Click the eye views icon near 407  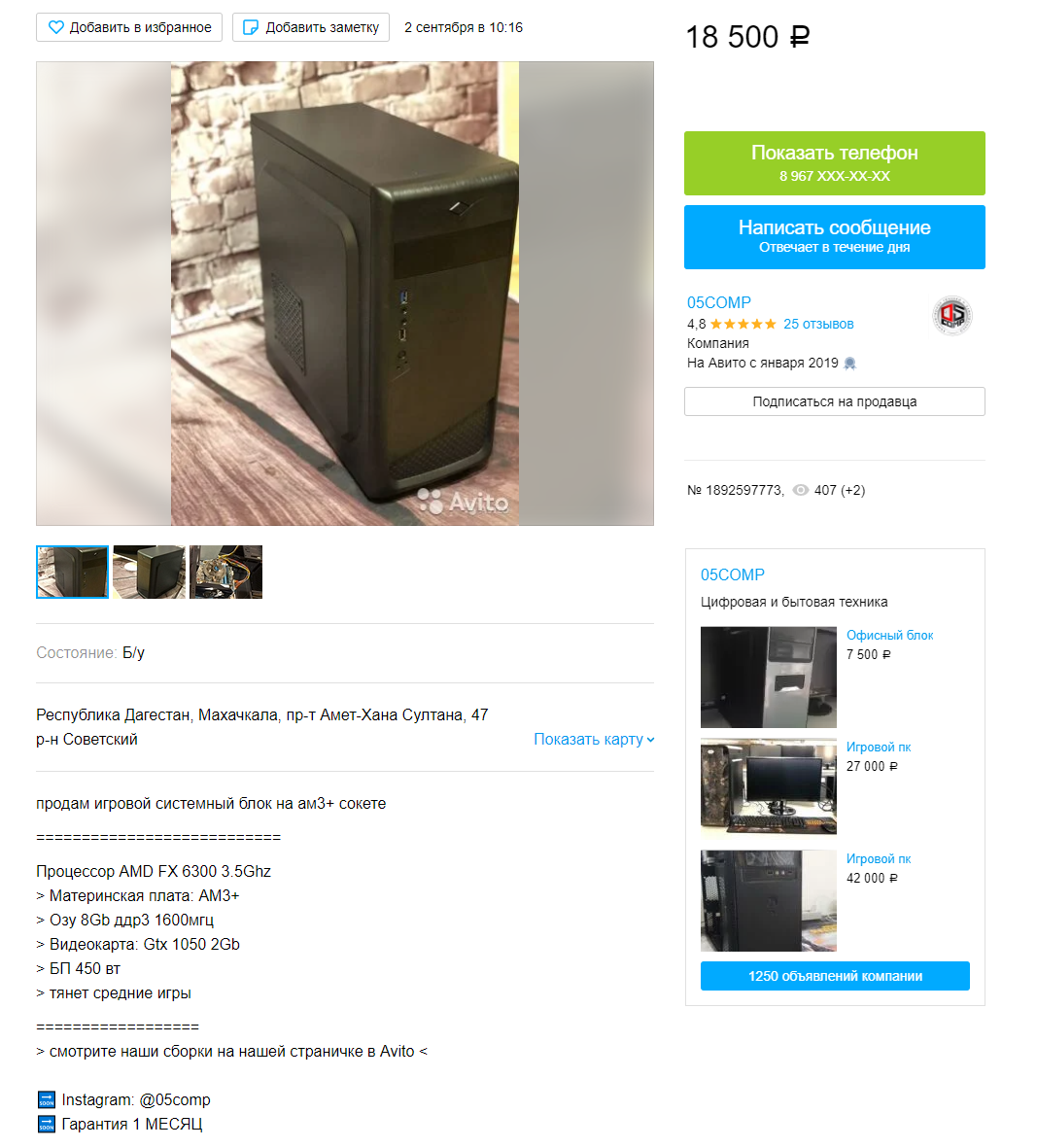point(801,491)
